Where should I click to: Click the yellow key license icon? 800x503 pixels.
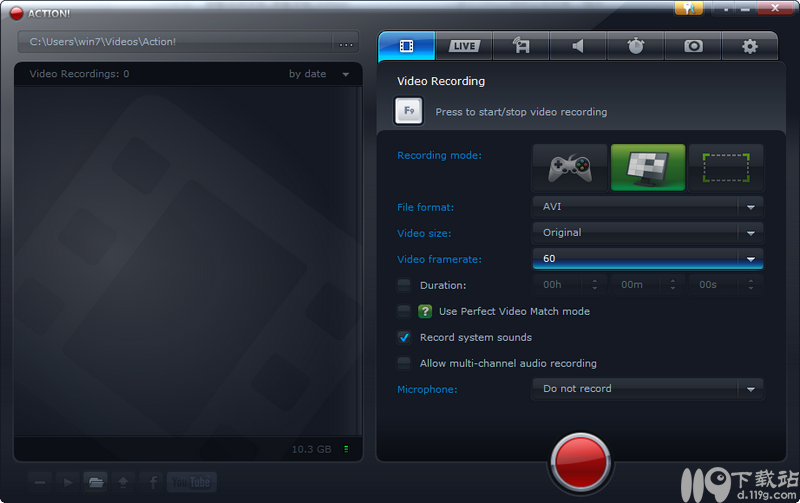(x=689, y=8)
